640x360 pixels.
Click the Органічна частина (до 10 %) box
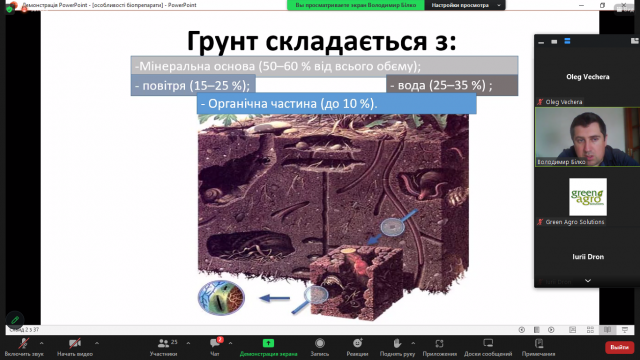pos(336,104)
